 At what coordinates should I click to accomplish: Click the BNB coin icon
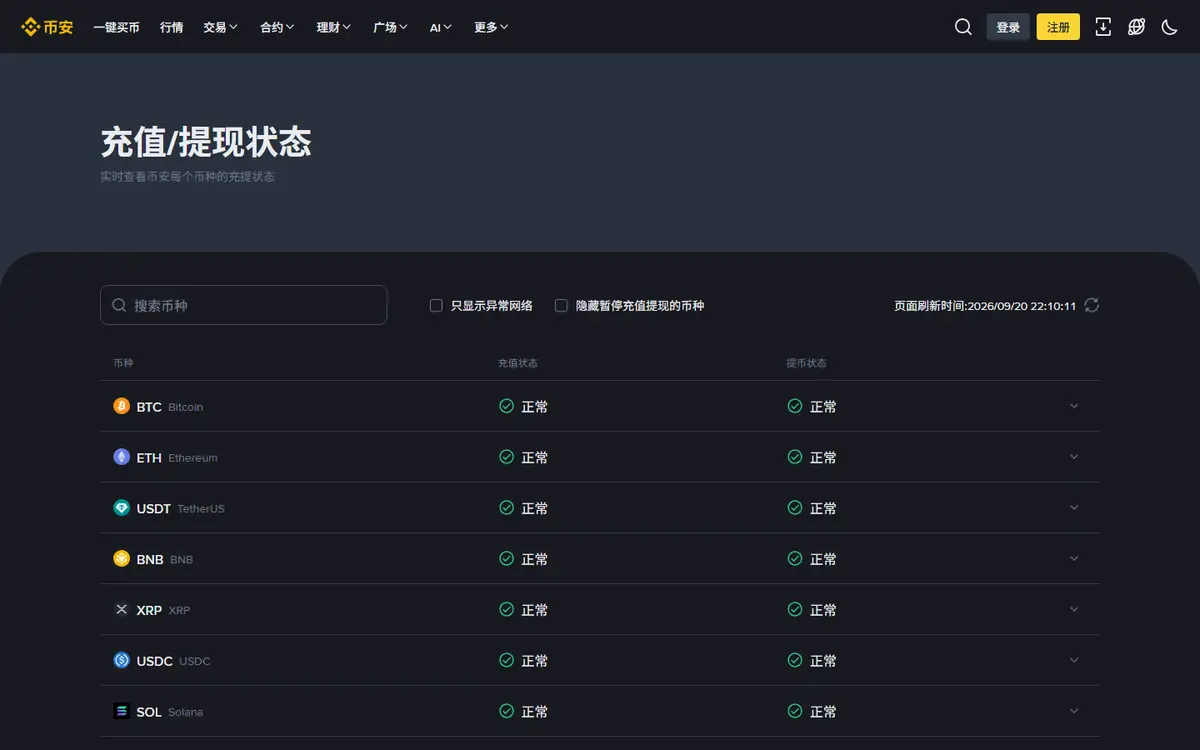(122, 559)
